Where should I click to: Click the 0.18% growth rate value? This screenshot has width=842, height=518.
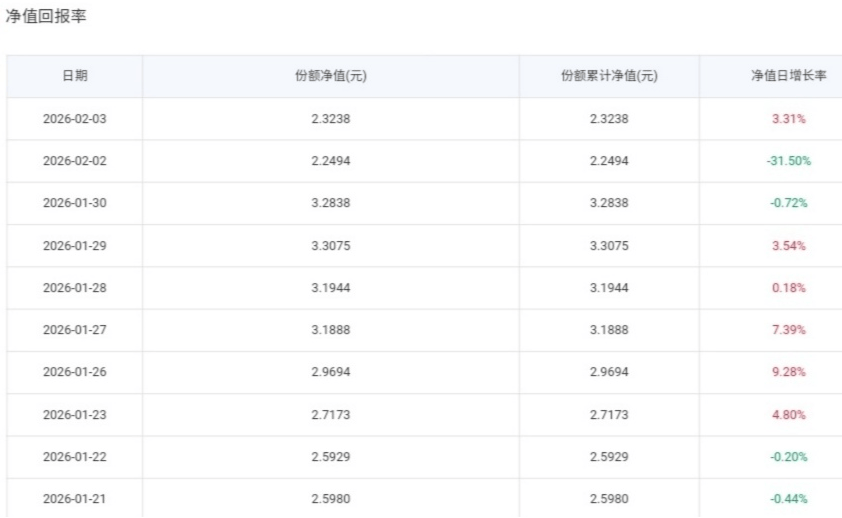[x=789, y=288]
